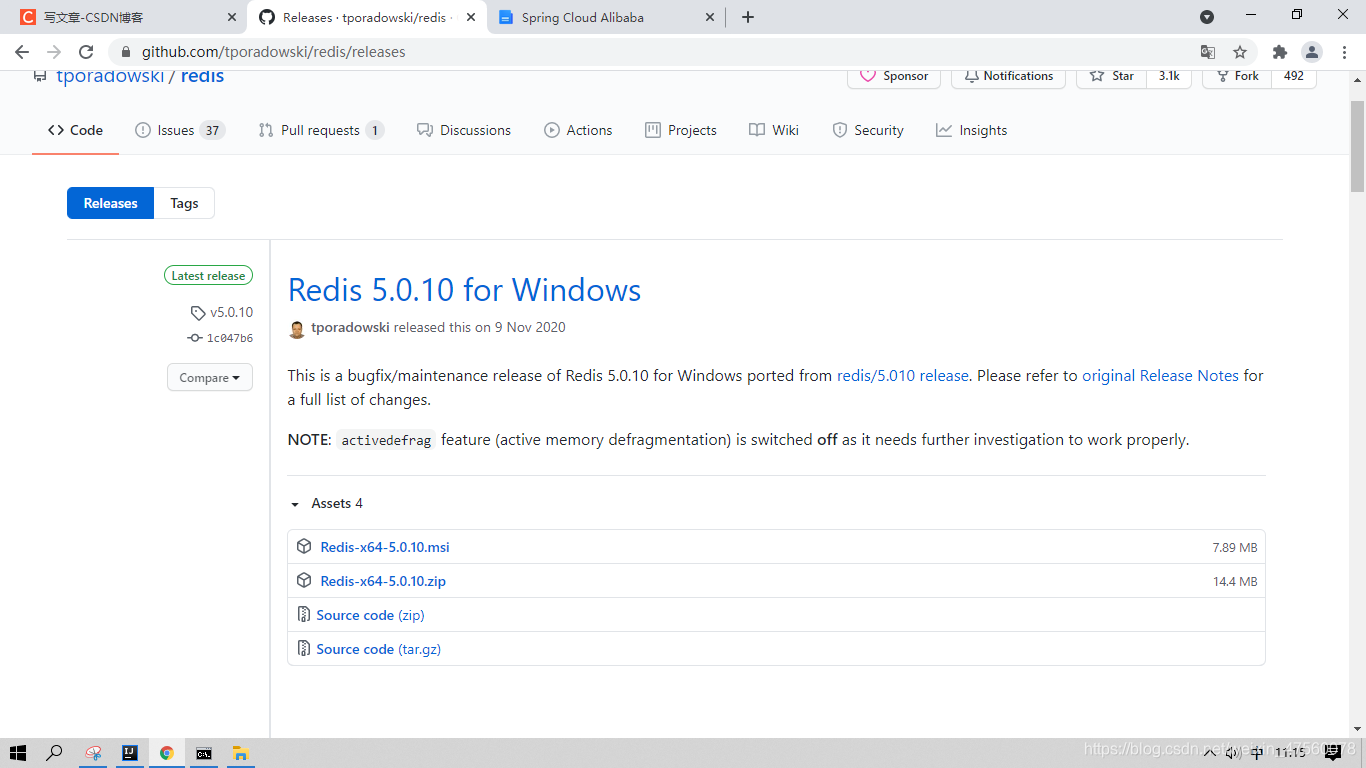Open the Chrome three-dot menu
The image size is (1366, 768).
click(1343, 52)
